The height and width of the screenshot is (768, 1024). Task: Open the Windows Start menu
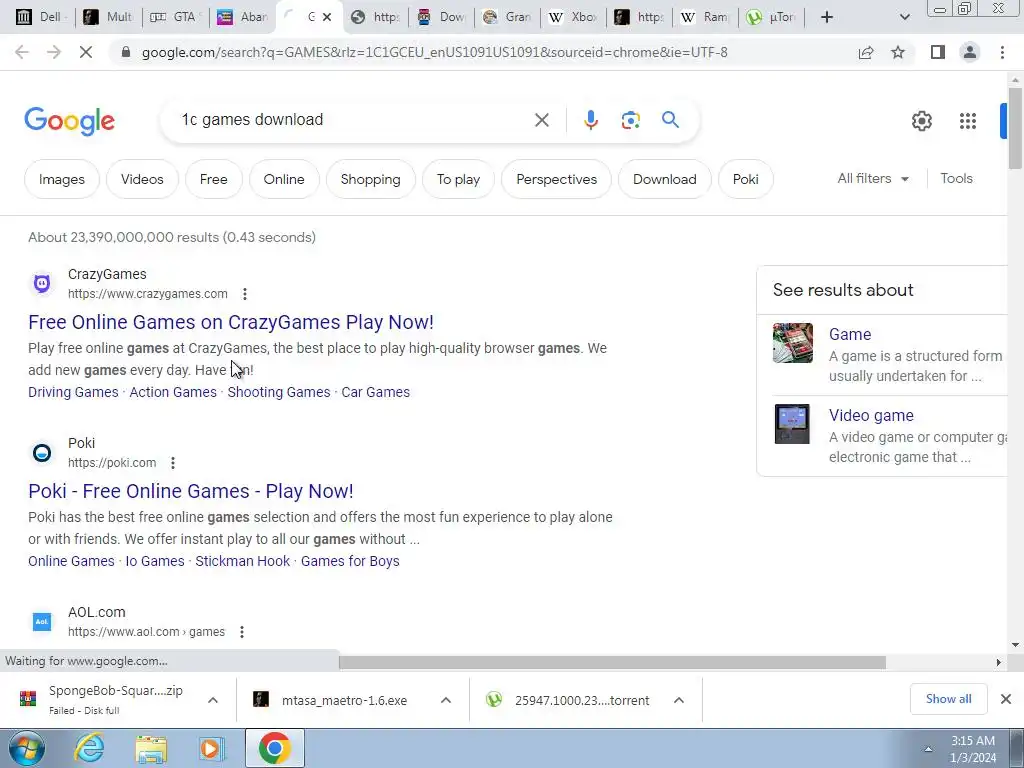click(26, 748)
